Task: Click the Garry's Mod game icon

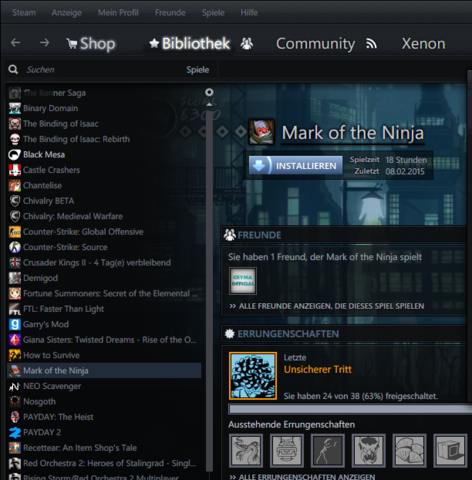Action: coord(15,324)
